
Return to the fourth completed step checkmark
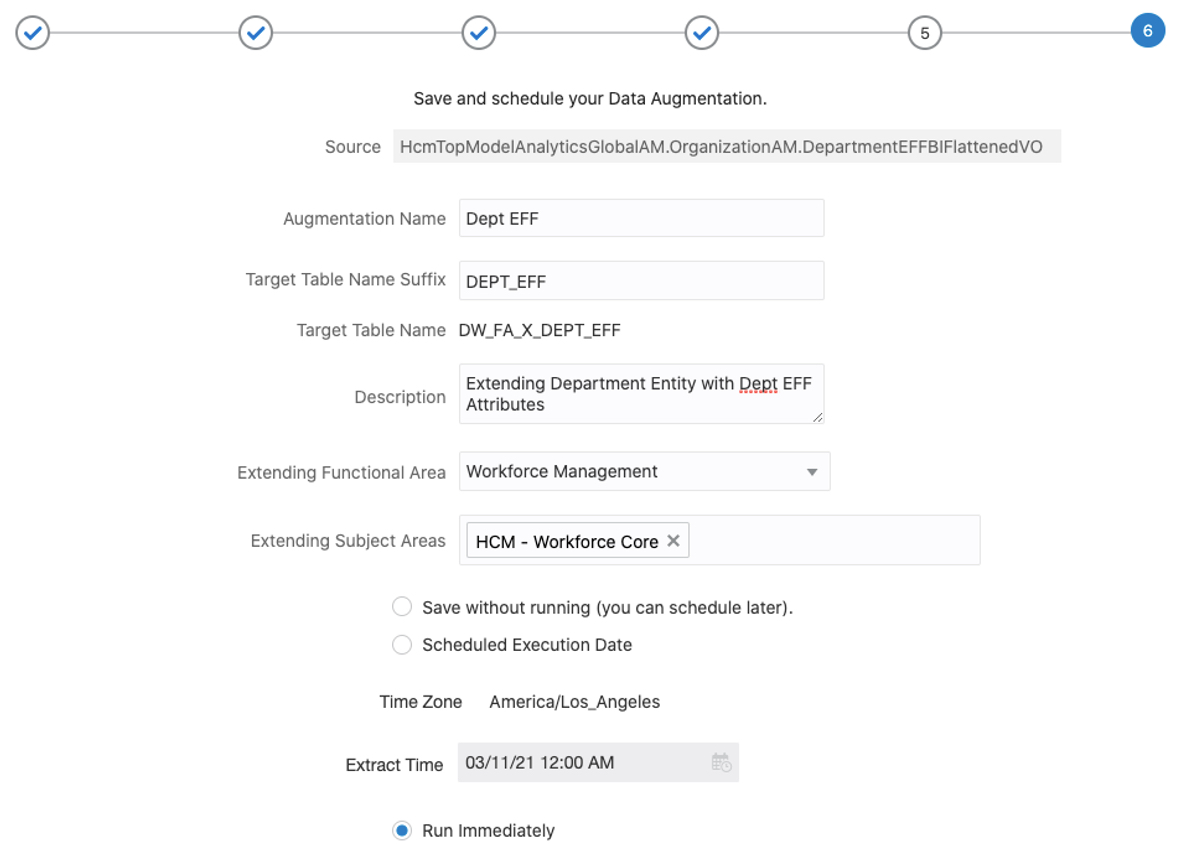pos(702,33)
